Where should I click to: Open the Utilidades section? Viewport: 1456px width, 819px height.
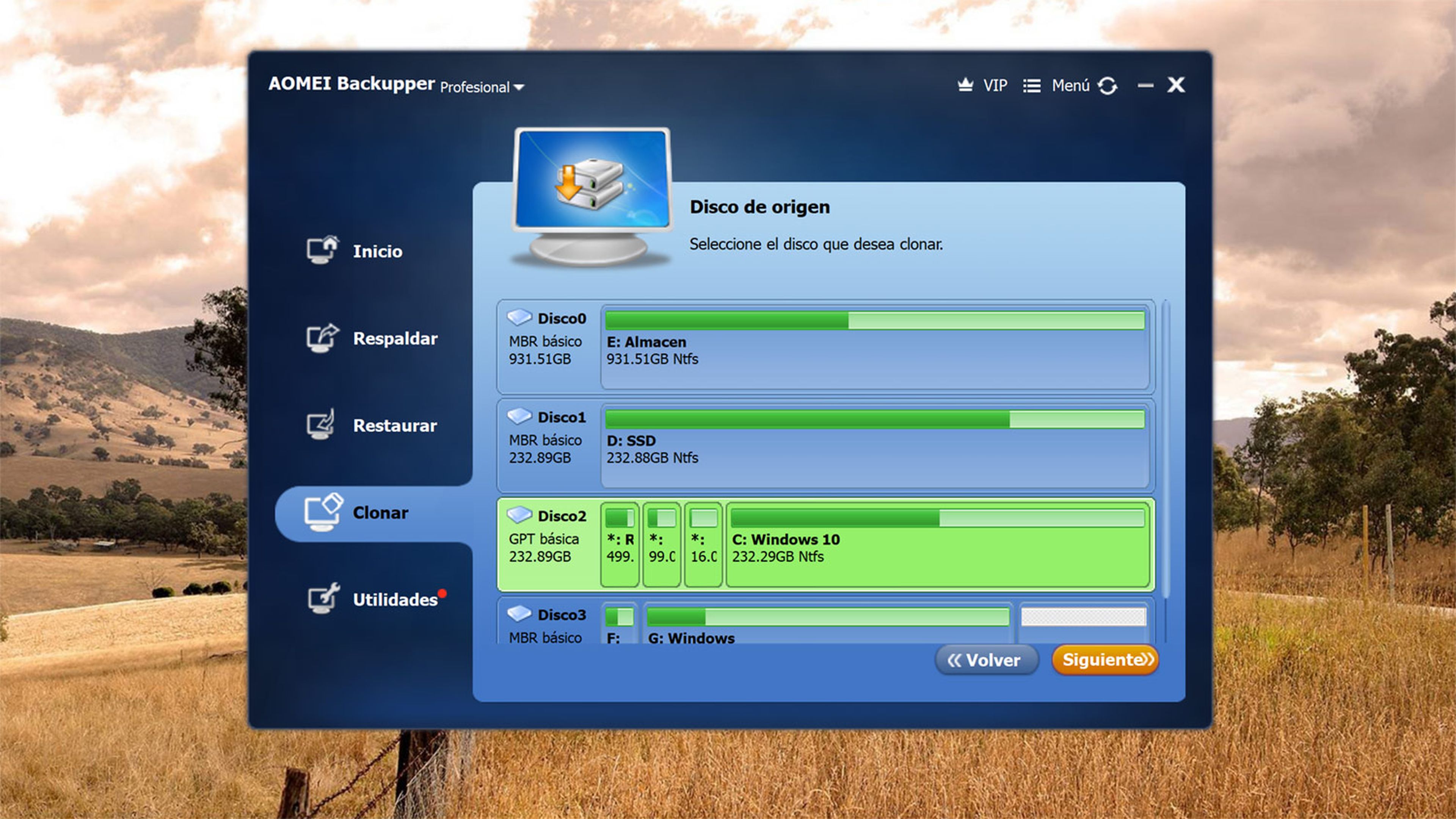[x=377, y=599]
